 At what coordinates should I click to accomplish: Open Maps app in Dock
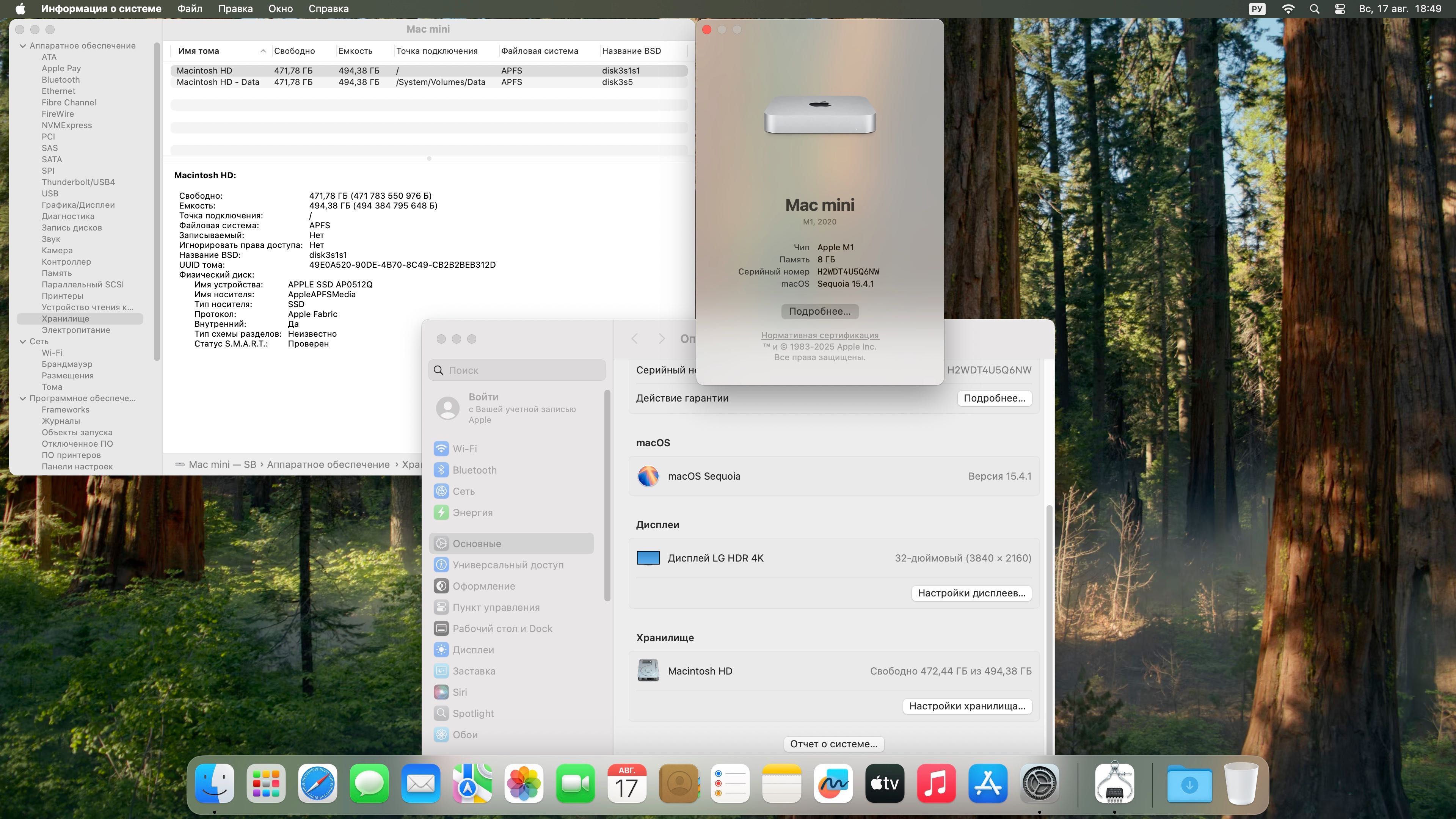coord(472,783)
